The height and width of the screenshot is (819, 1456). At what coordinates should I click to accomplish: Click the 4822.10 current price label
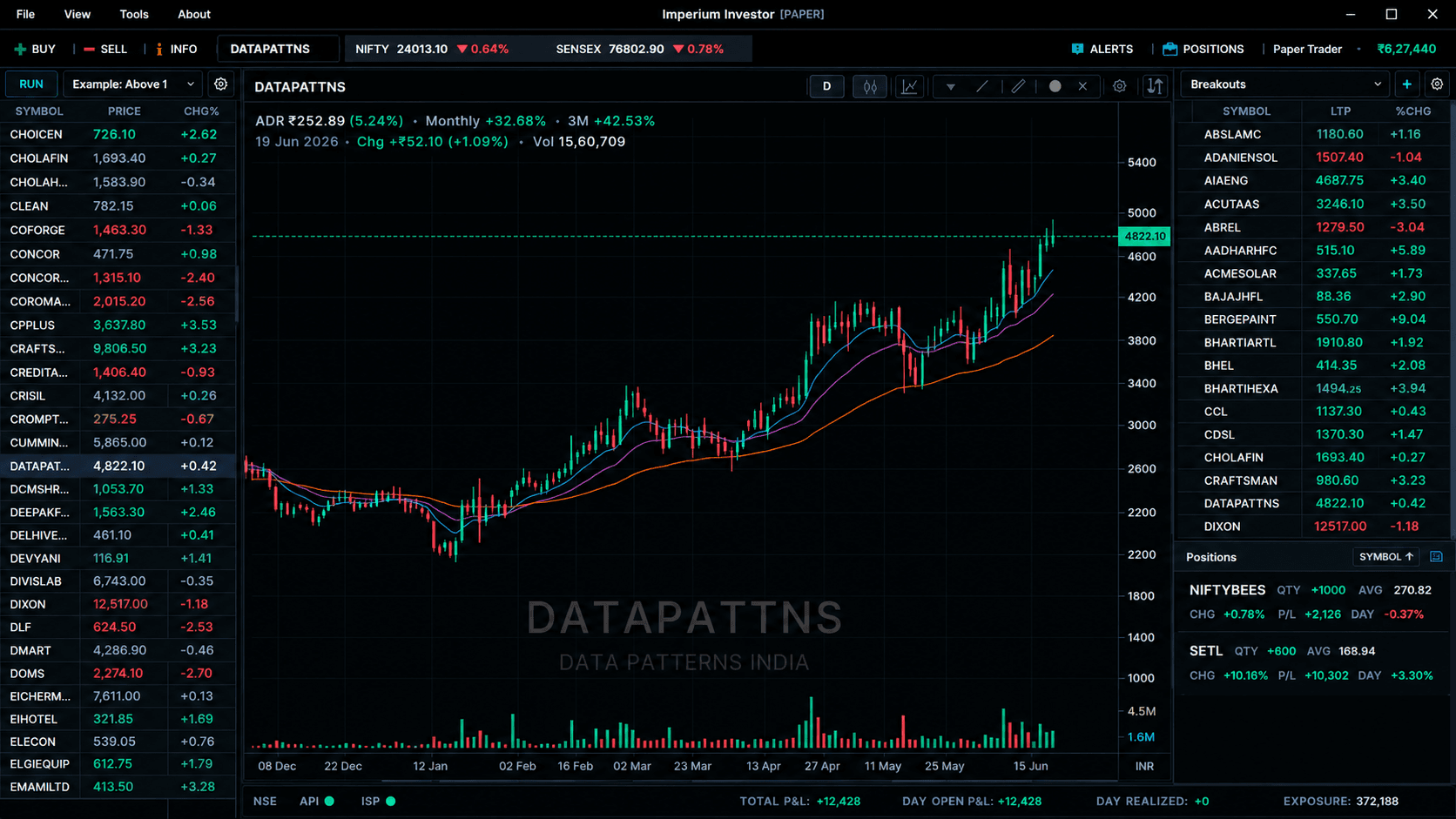1144,236
